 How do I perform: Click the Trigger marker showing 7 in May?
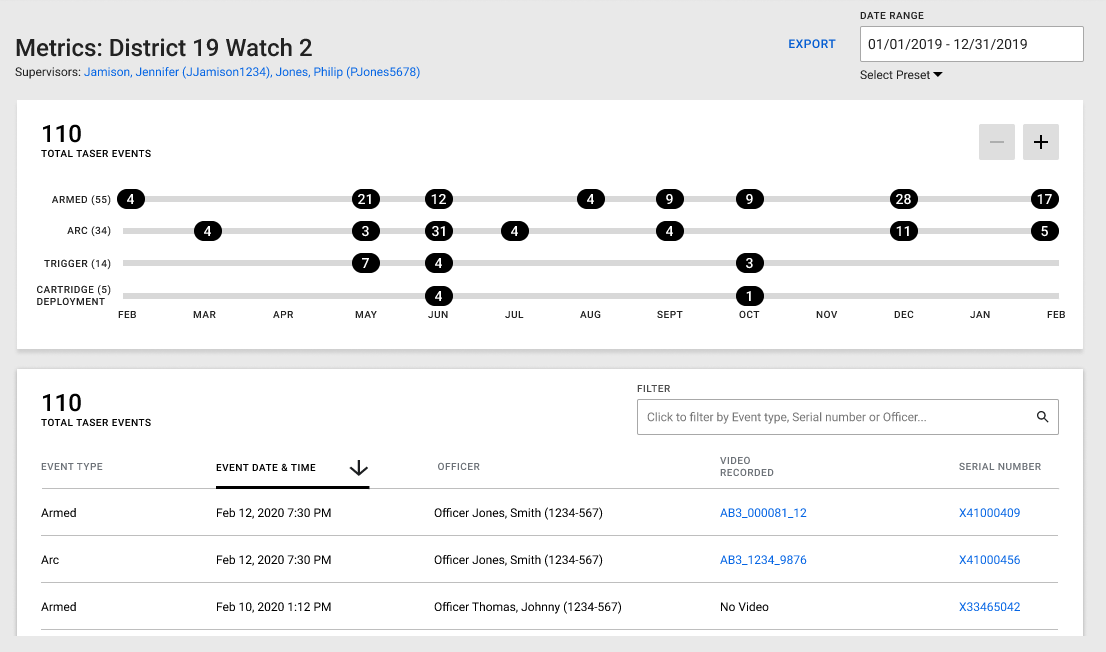(x=366, y=263)
